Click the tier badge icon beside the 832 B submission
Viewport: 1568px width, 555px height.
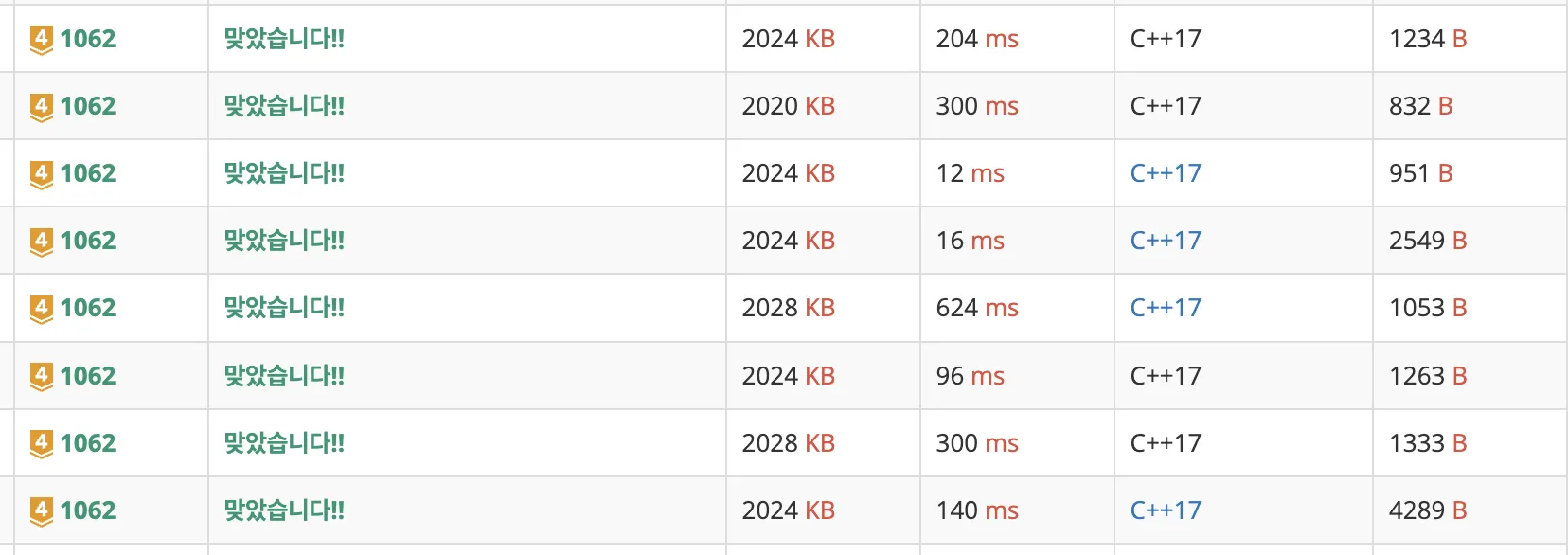pyautogui.click(x=41, y=107)
